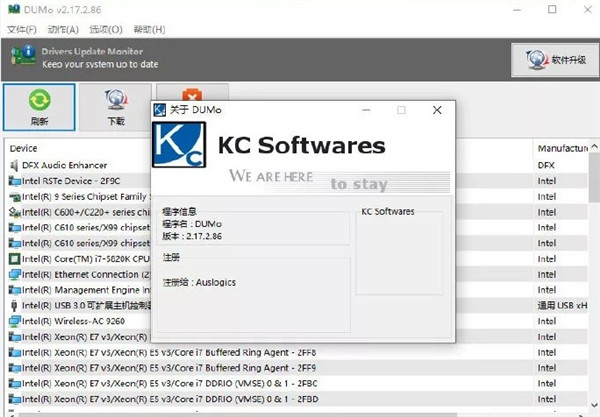Viewport: 600px width, 417px height.
Task: Click the Intel RSTe Device 2F9C icon
Action: pos(15,181)
